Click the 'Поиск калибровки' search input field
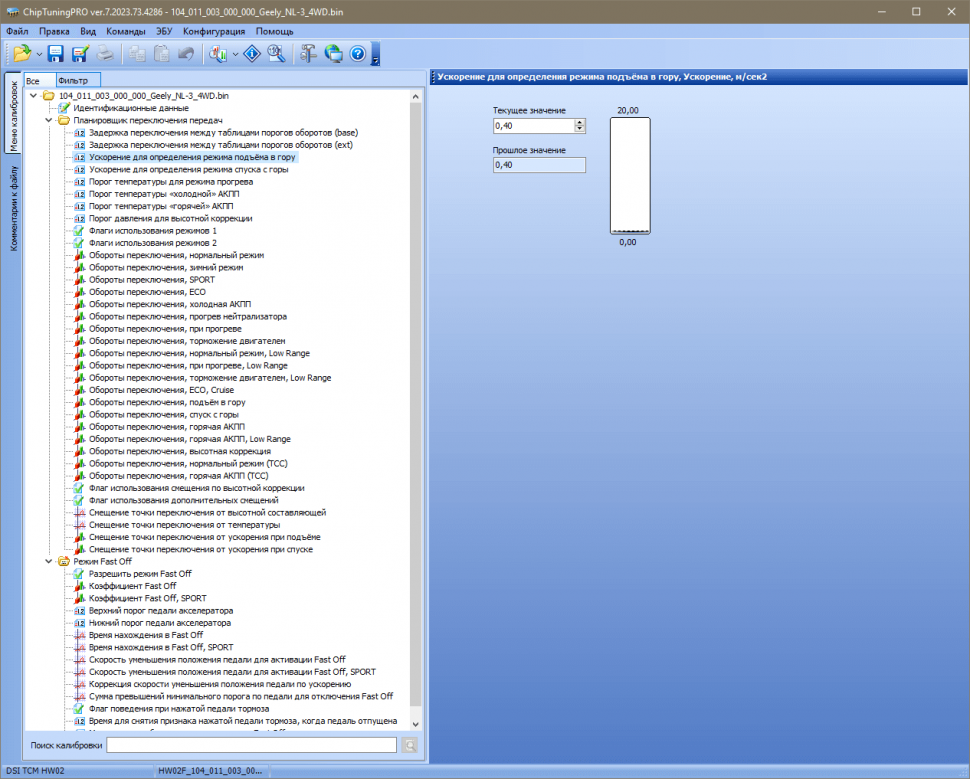970x779 pixels. (252, 745)
